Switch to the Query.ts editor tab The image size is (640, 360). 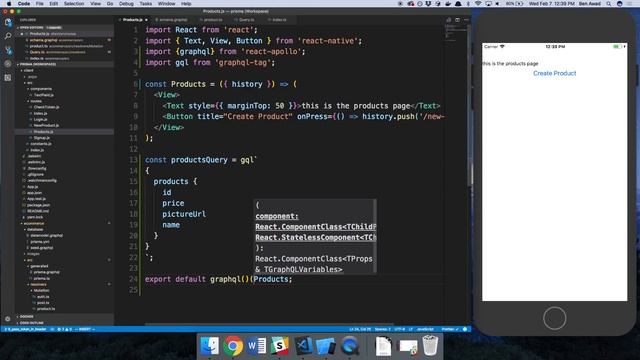tap(247, 20)
